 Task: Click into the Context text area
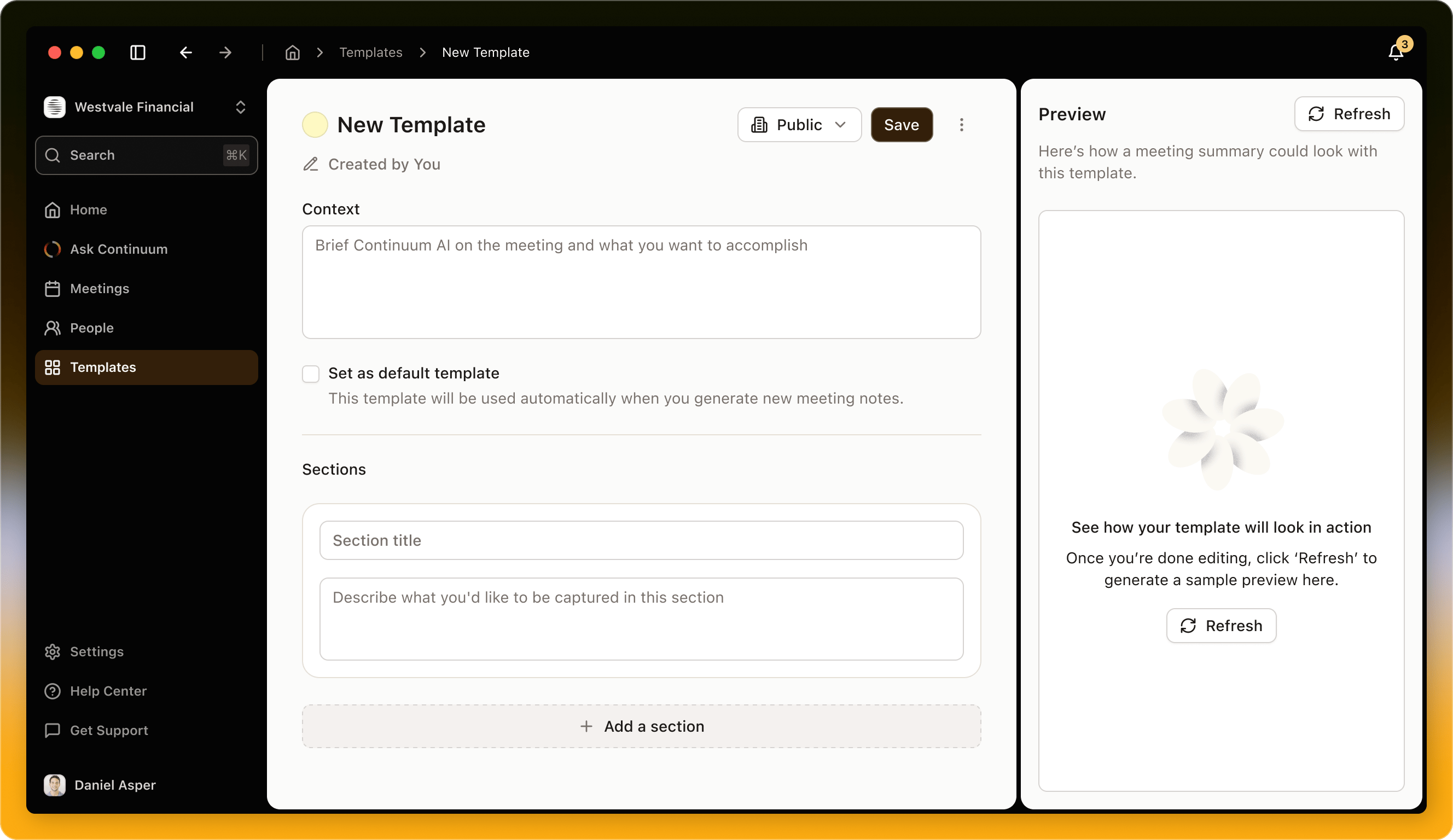coord(641,282)
